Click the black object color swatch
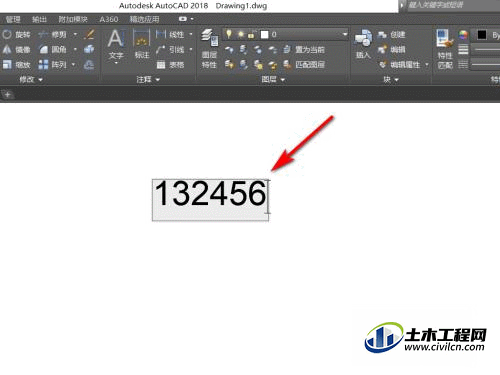500x375 pixels. 481,35
